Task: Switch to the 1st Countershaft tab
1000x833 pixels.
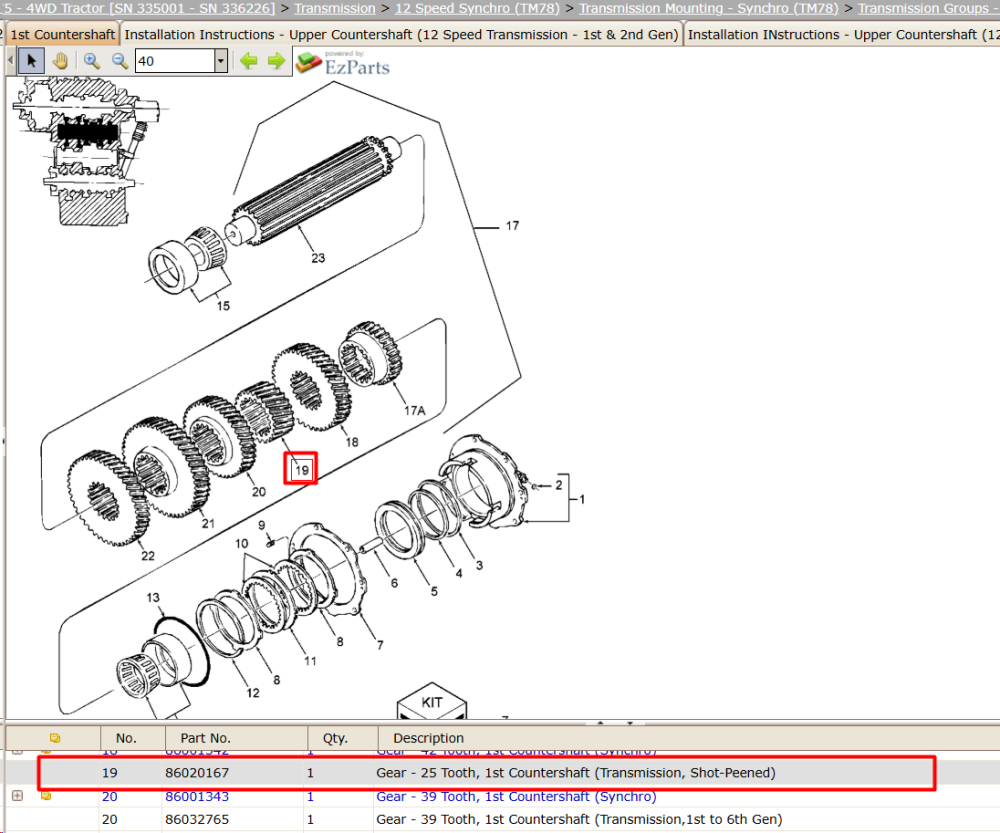Action: [x=62, y=34]
